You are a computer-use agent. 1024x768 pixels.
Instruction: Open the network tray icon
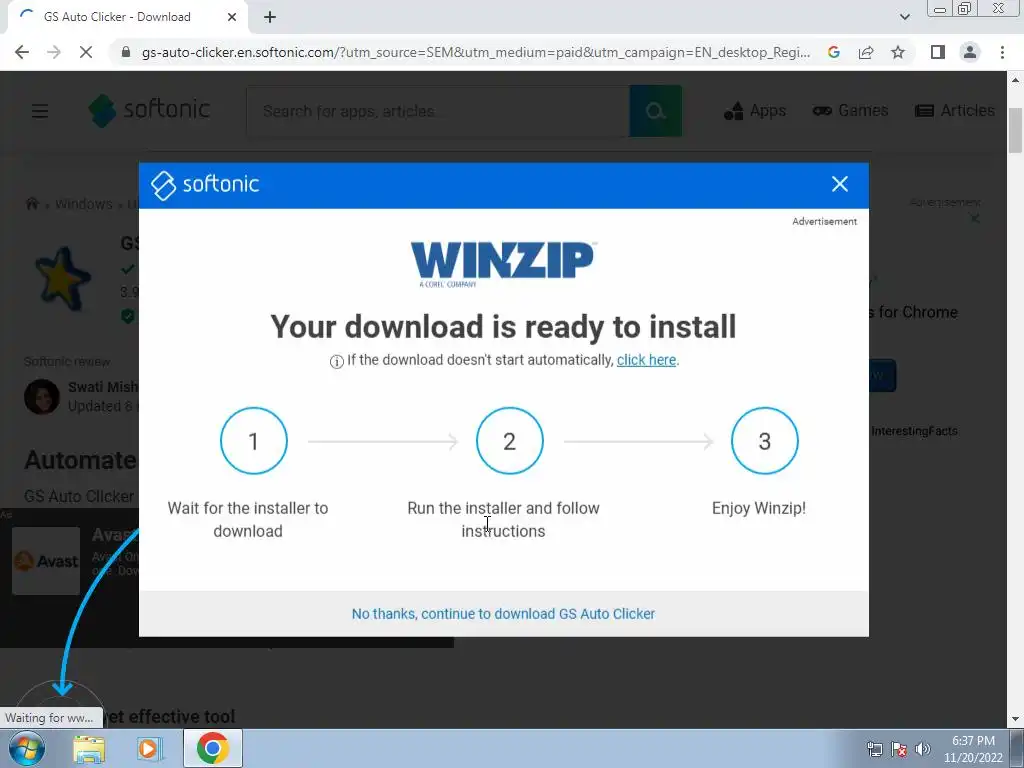point(874,749)
